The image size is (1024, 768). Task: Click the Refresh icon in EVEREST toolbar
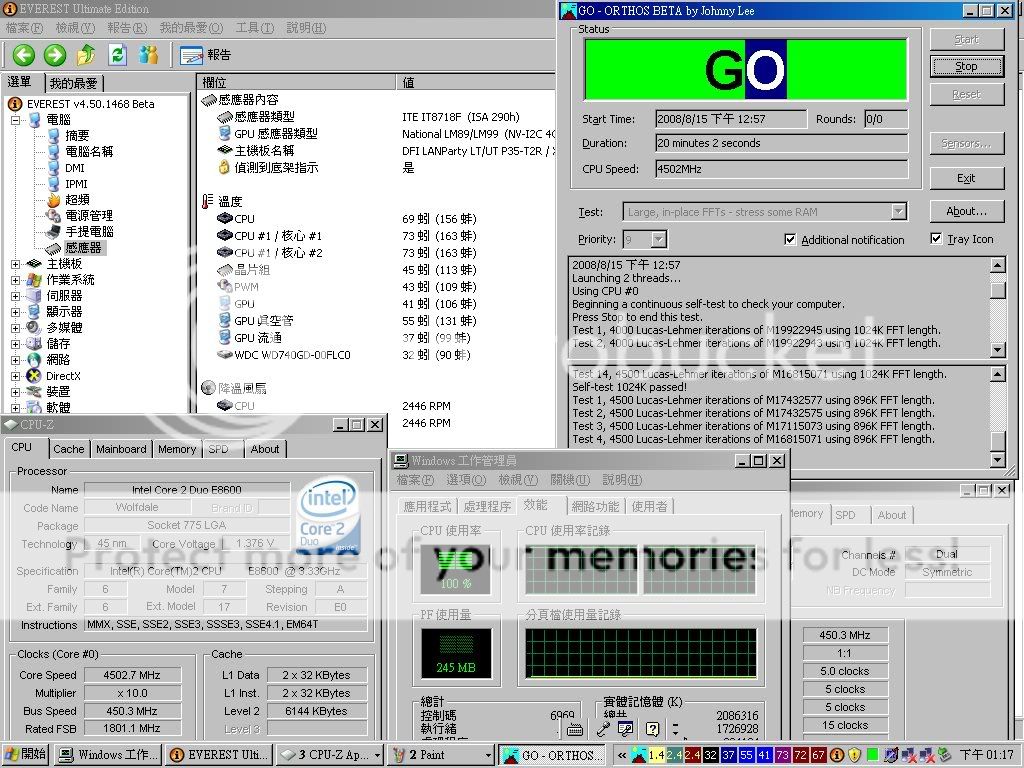point(117,55)
